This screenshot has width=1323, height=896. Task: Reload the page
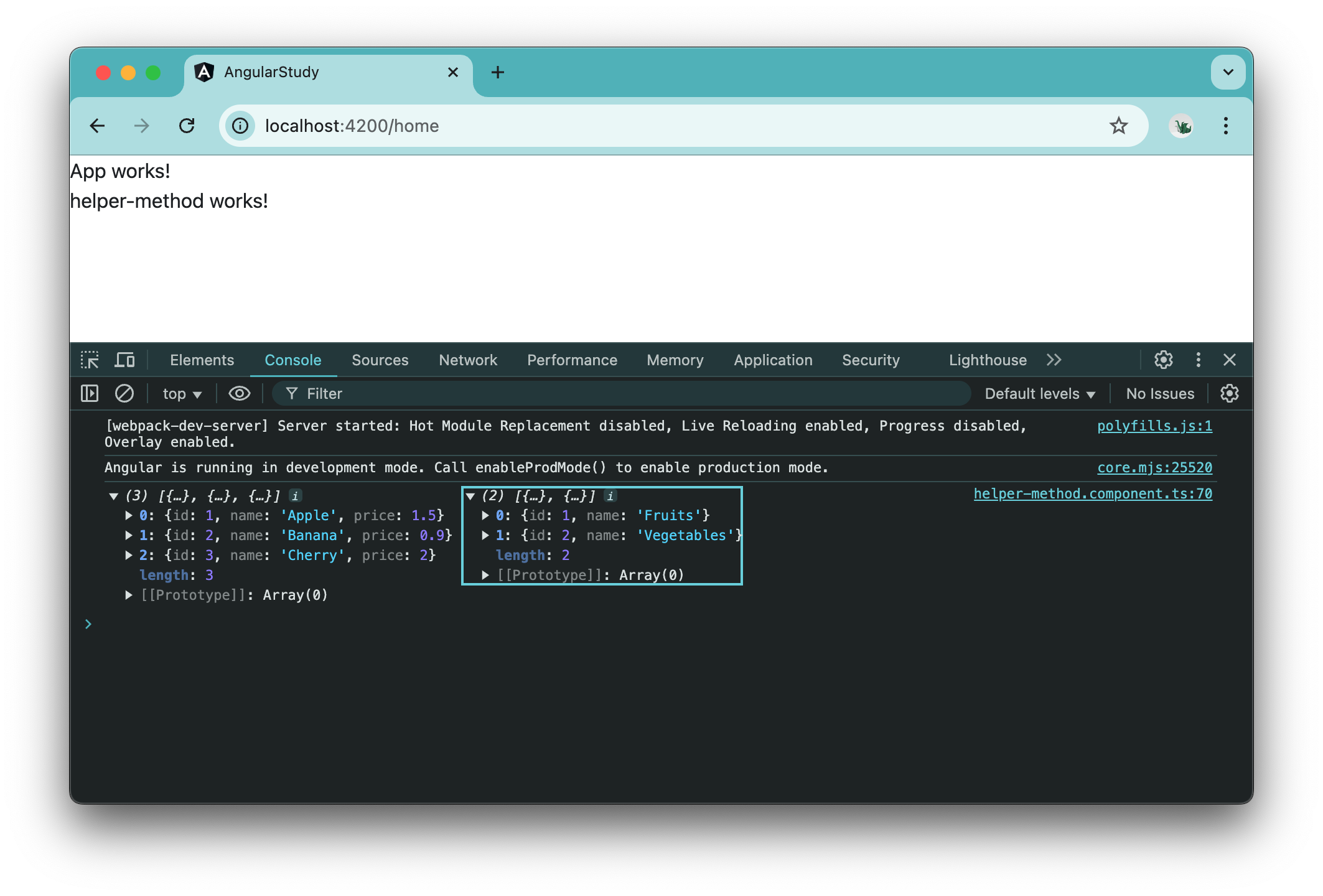[x=187, y=126]
